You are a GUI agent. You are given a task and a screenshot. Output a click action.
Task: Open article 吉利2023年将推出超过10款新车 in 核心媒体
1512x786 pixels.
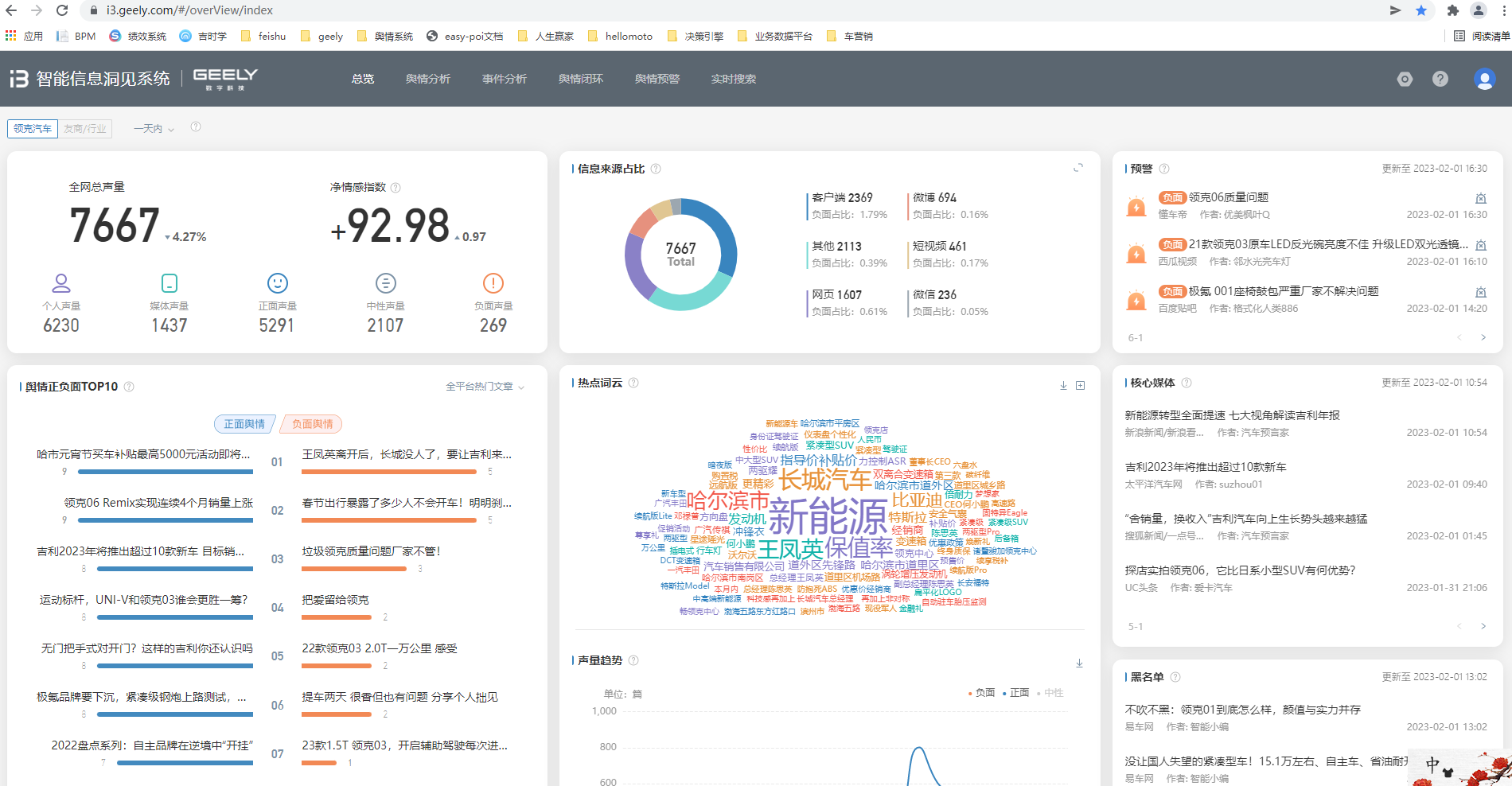pyautogui.click(x=1206, y=467)
